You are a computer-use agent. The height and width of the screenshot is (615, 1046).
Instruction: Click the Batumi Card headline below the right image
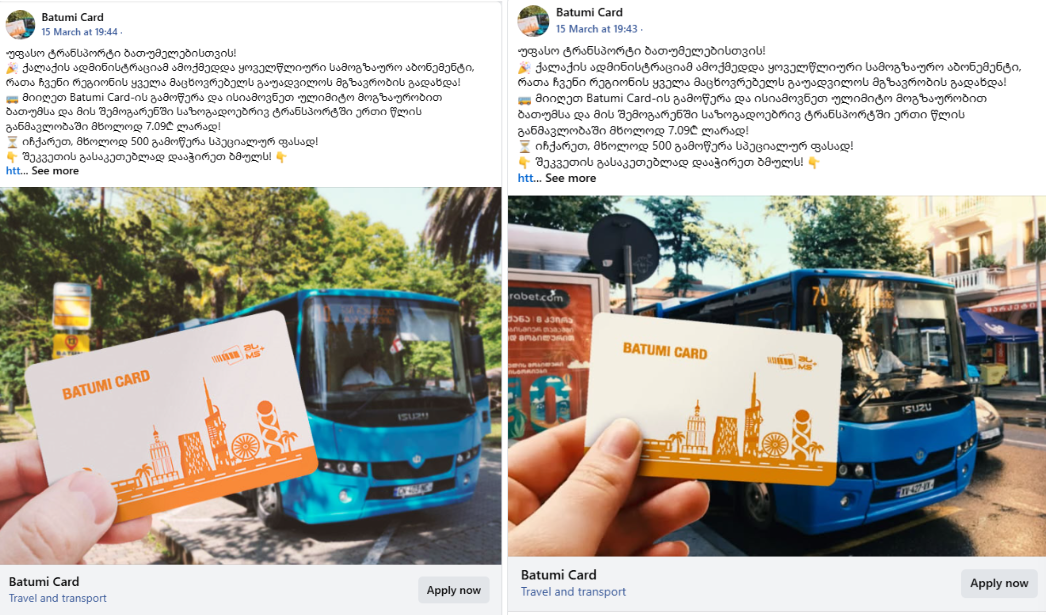558,575
